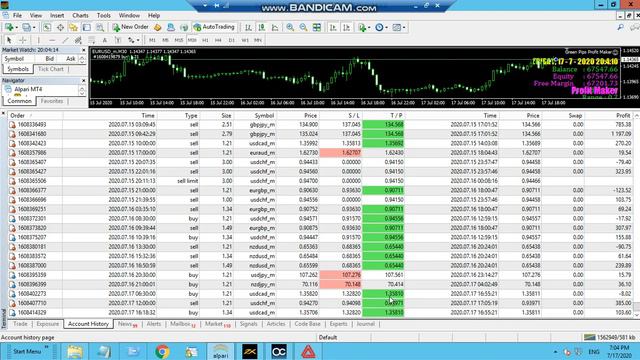Select the Horizontal Line drawing tool
This screenshot has height=360, width=640.
pos(52,40)
